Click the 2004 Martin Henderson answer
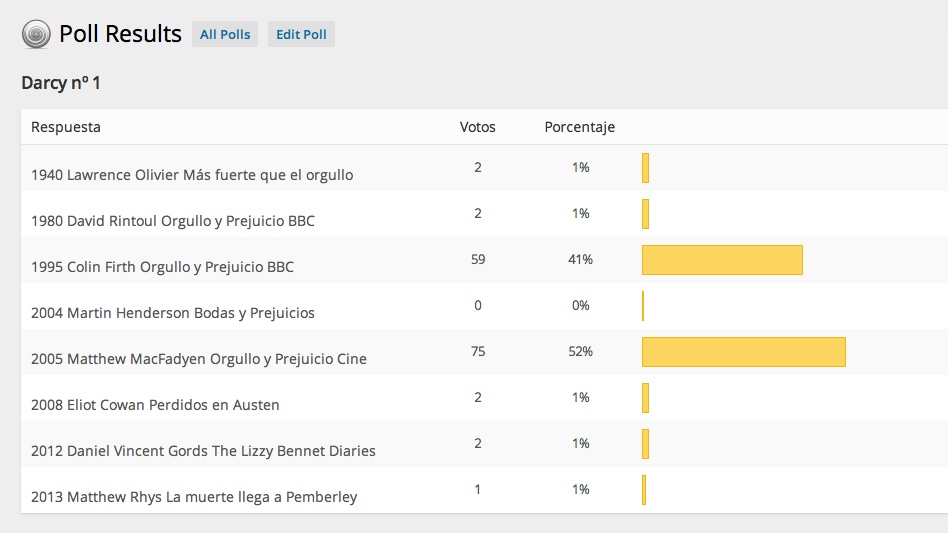Viewport: 948px width, 533px height. (x=173, y=313)
